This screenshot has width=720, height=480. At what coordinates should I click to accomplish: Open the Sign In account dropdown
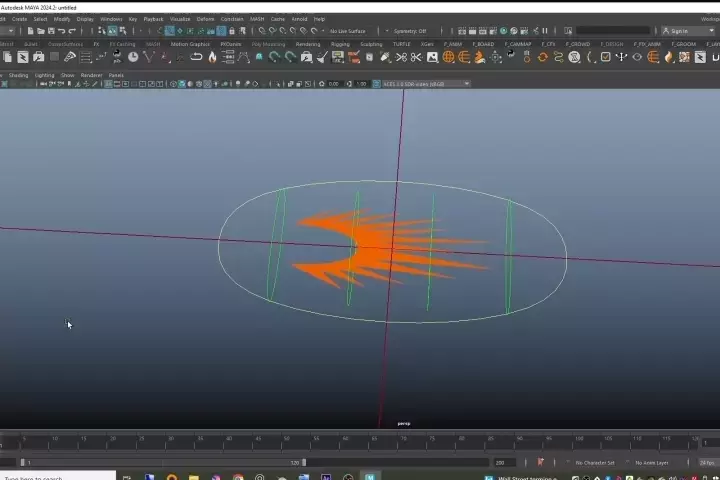[x=688, y=31]
